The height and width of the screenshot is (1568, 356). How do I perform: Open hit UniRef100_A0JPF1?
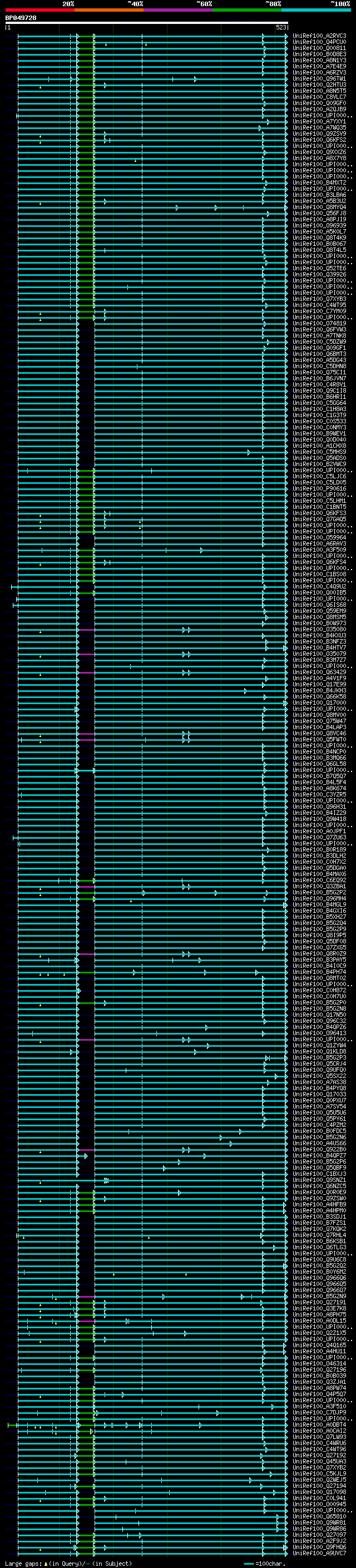[319, 831]
